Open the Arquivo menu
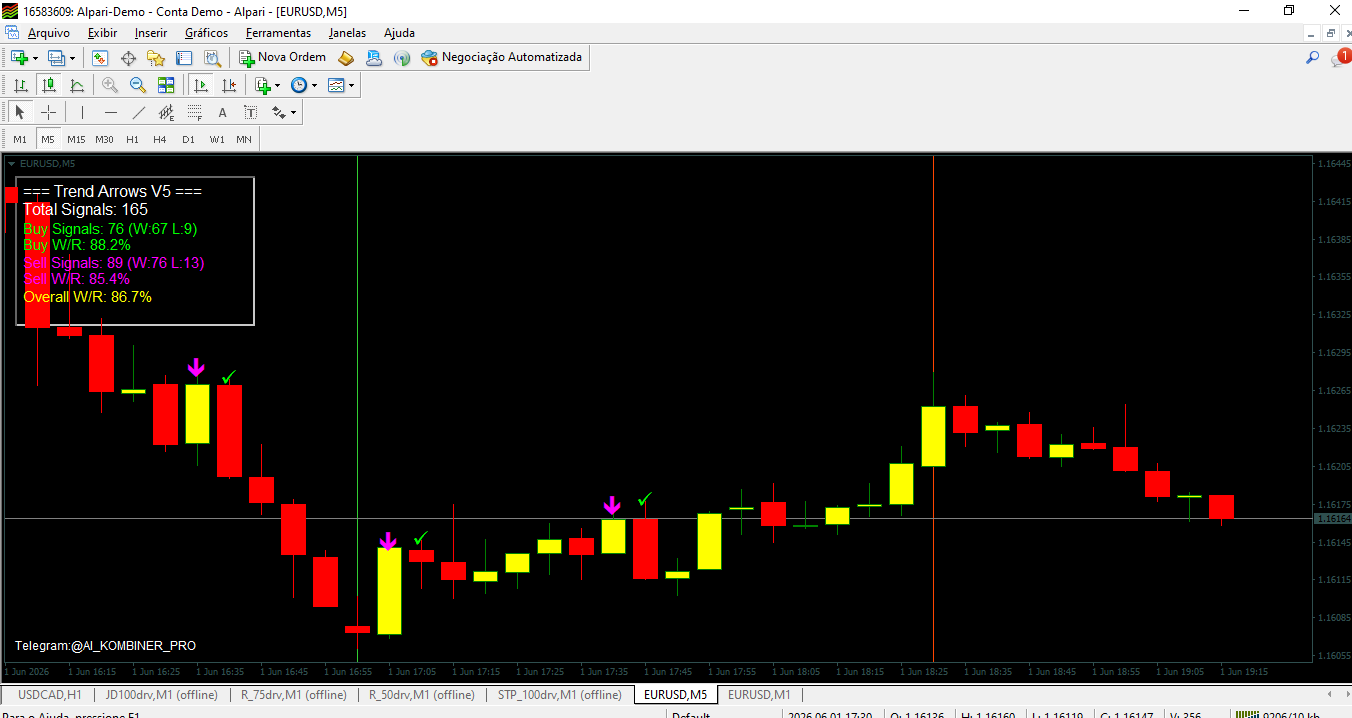This screenshot has height=718, width=1352. pos(49,33)
